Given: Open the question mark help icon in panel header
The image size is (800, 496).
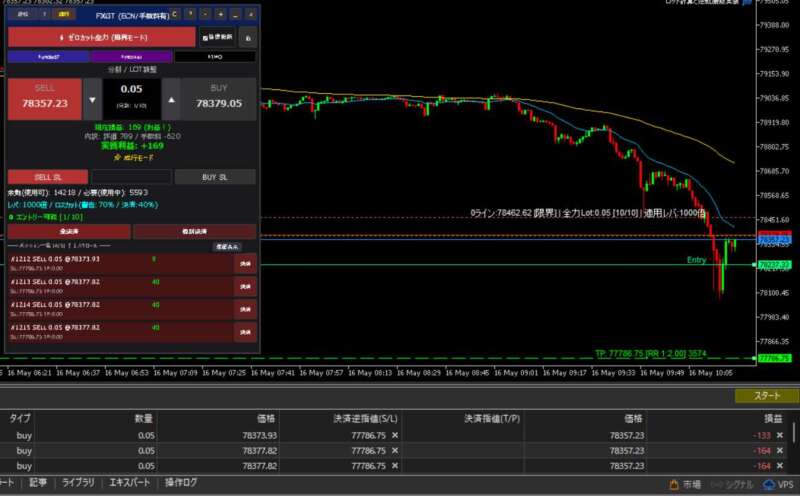Looking at the screenshot, I should point(190,14).
